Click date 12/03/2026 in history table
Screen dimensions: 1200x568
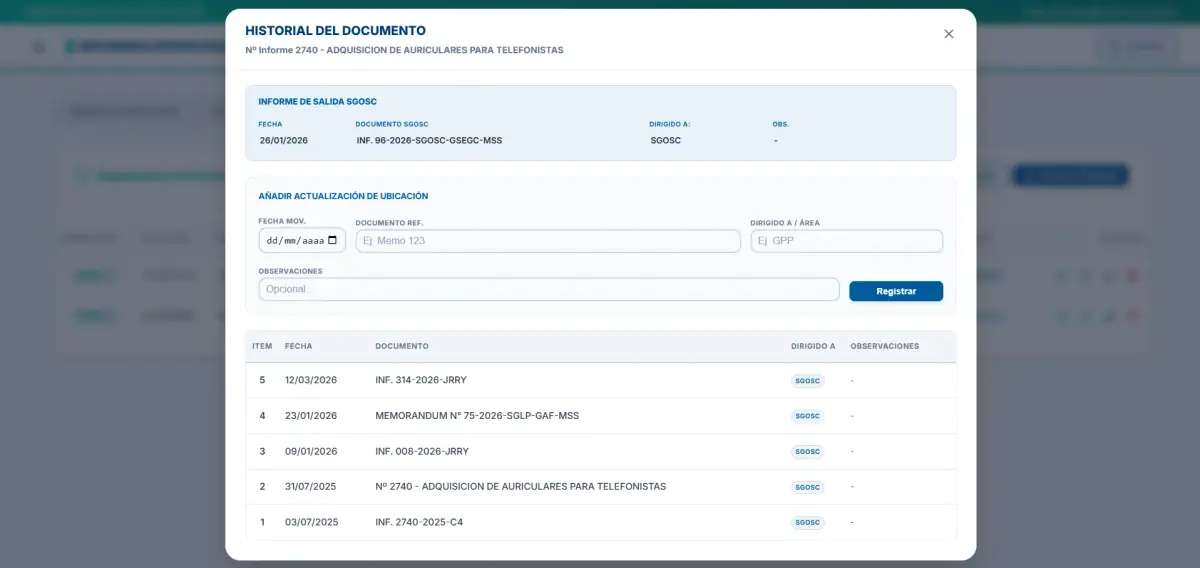click(x=311, y=380)
